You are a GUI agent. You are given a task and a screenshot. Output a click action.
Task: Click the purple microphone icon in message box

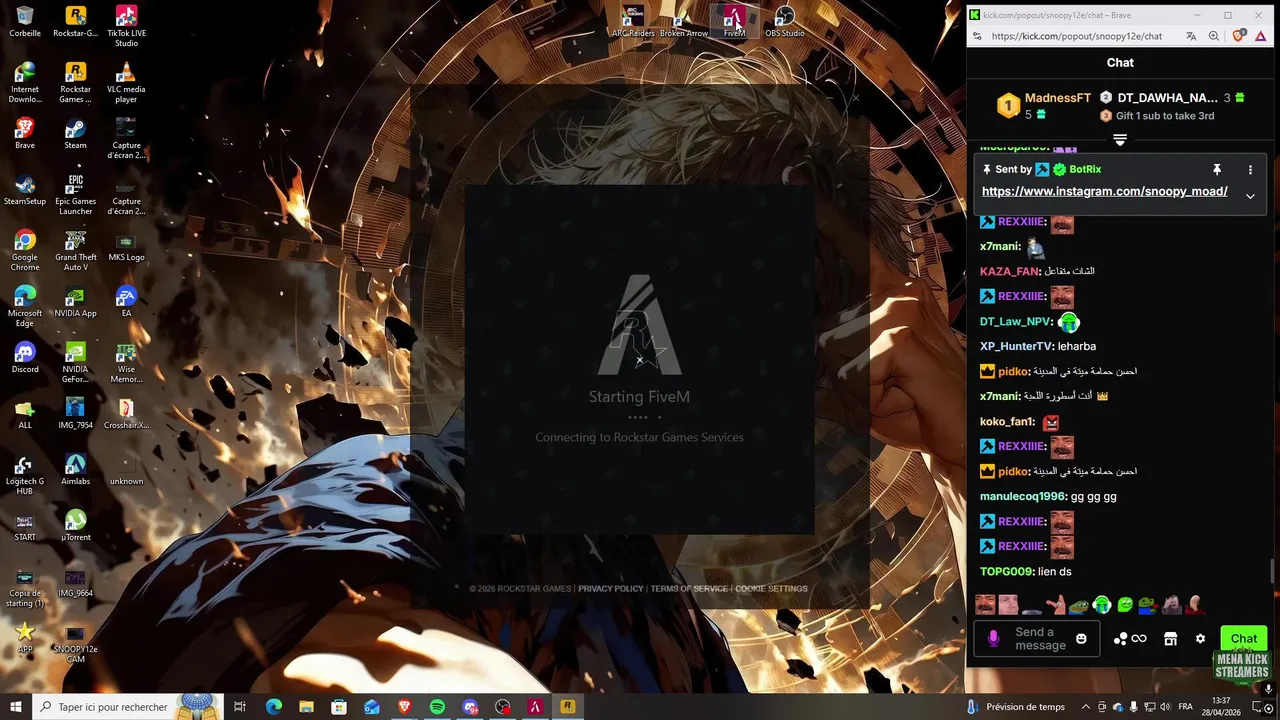pyautogui.click(x=993, y=639)
